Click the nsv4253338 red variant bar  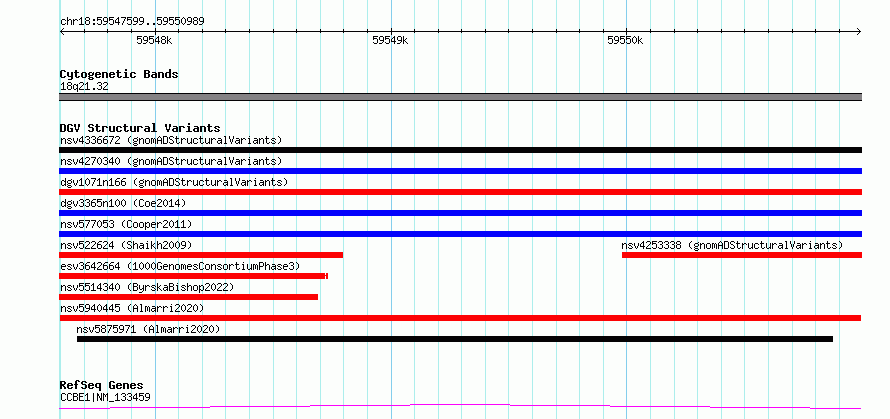click(742, 255)
